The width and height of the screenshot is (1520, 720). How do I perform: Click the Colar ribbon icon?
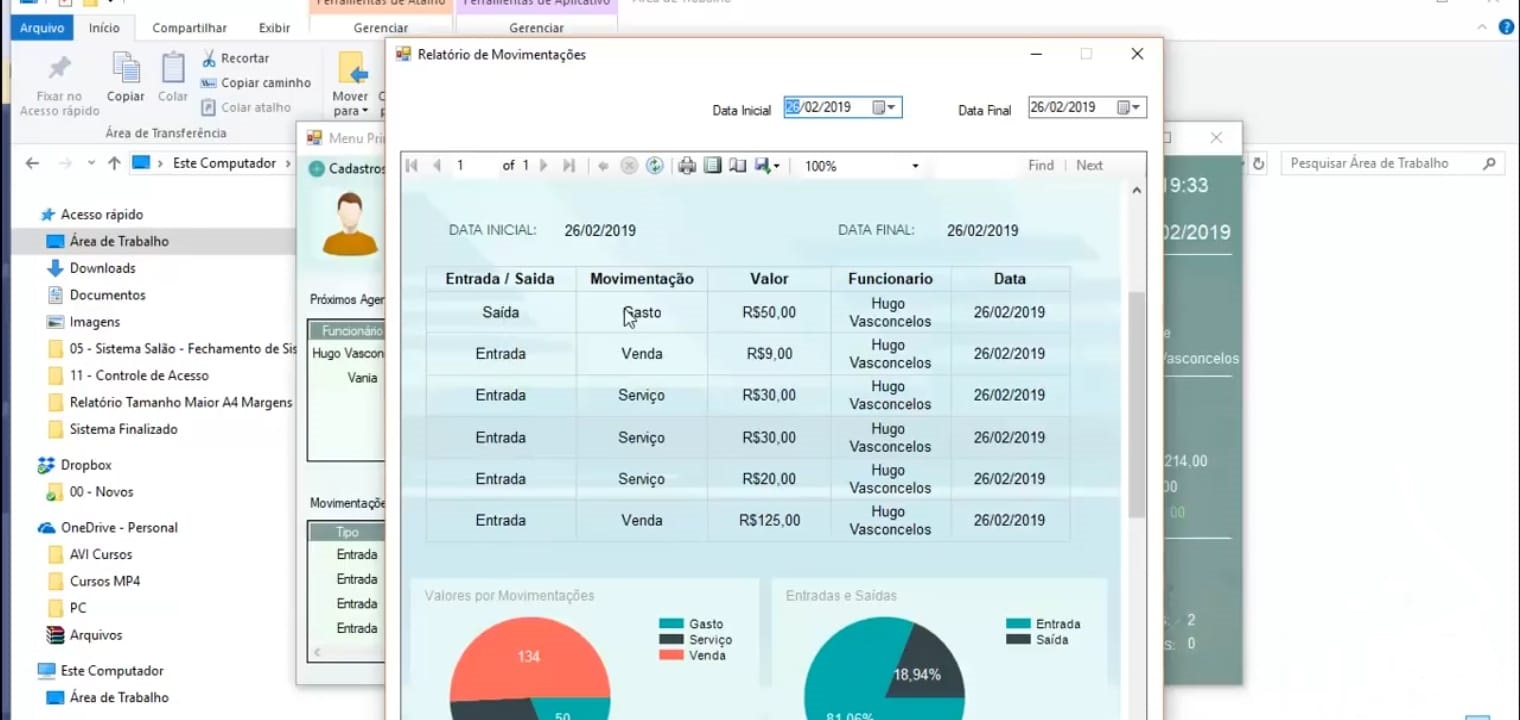pyautogui.click(x=173, y=69)
